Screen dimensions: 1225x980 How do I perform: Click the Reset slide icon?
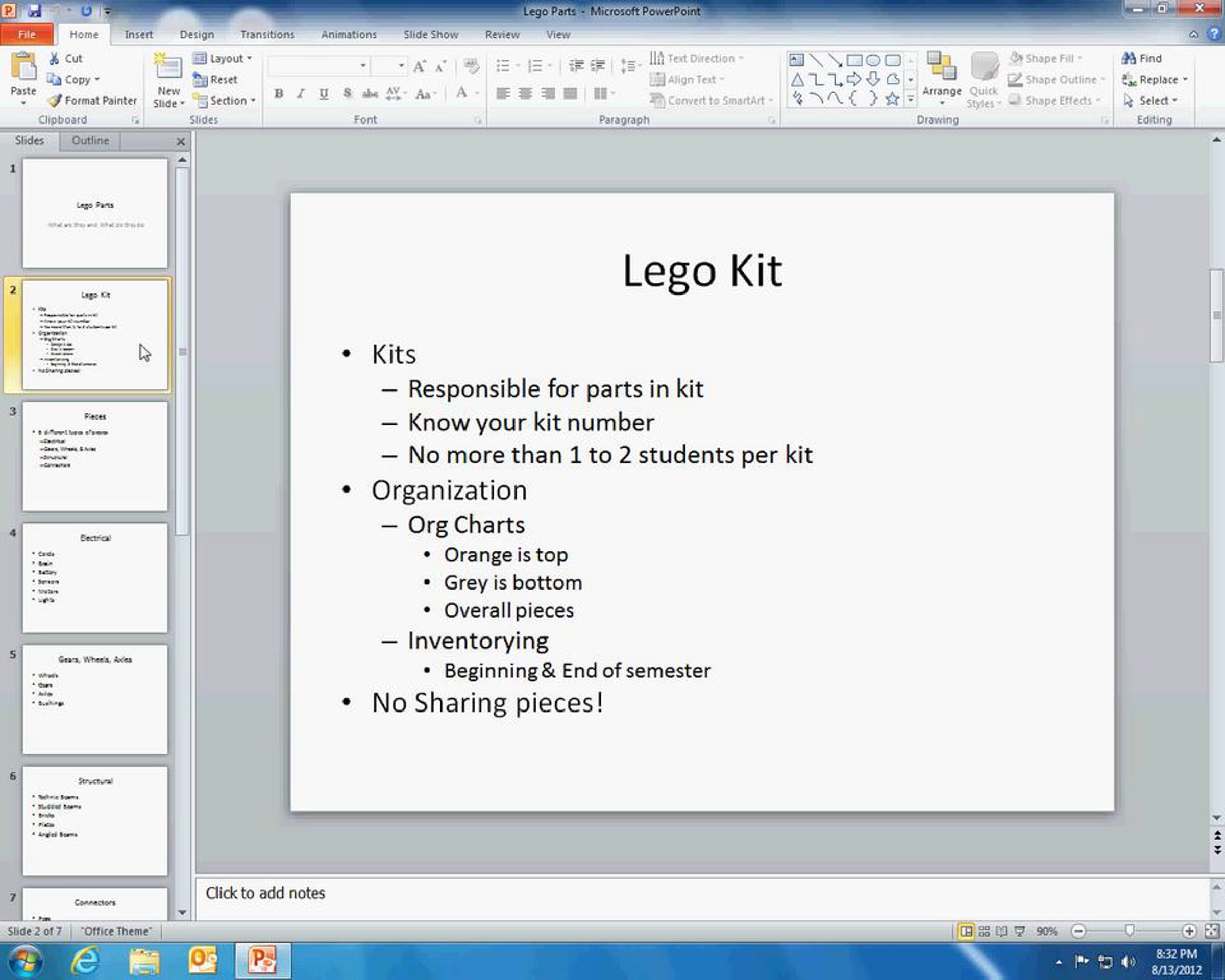200,80
